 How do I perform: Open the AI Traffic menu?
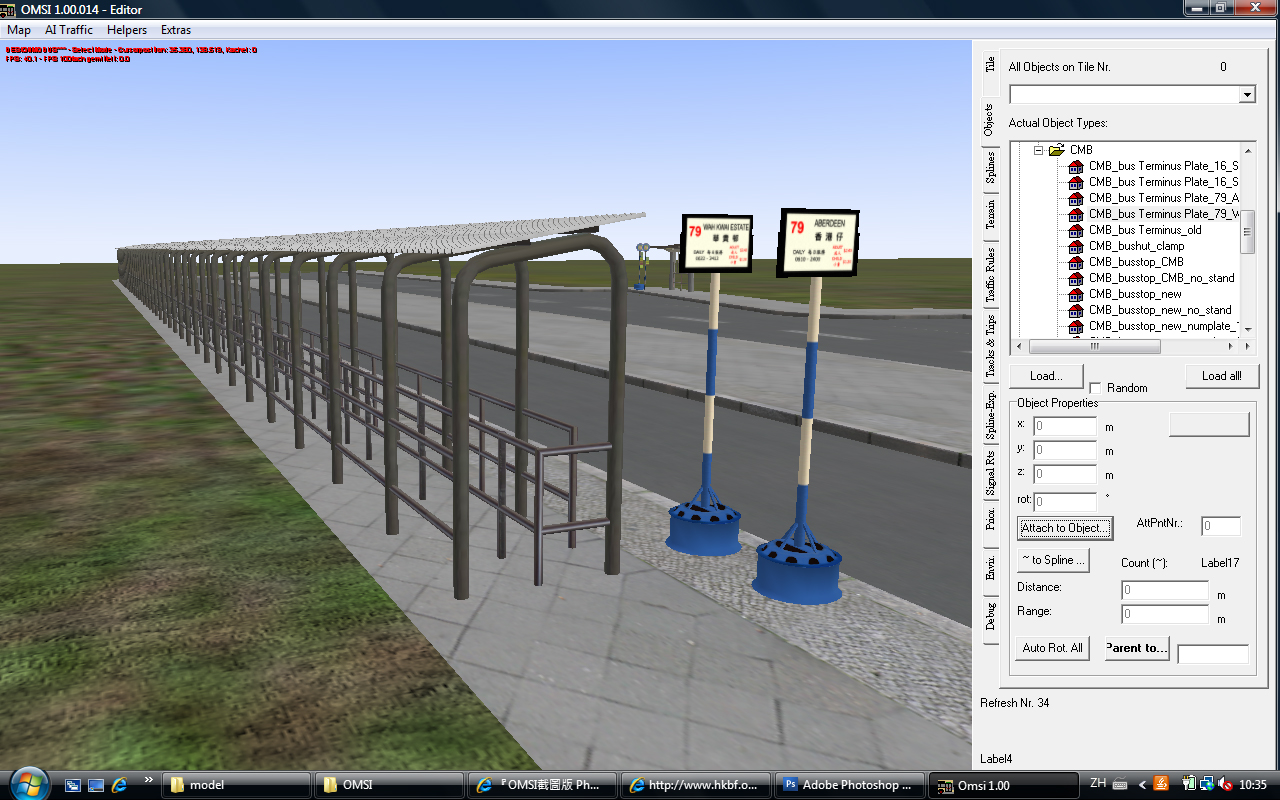(68, 30)
